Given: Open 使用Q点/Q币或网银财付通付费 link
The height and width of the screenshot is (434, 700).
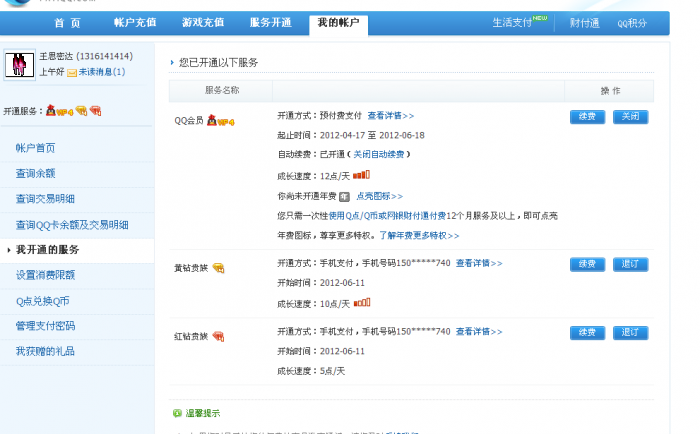Looking at the screenshot, I should tap(387, 216).
